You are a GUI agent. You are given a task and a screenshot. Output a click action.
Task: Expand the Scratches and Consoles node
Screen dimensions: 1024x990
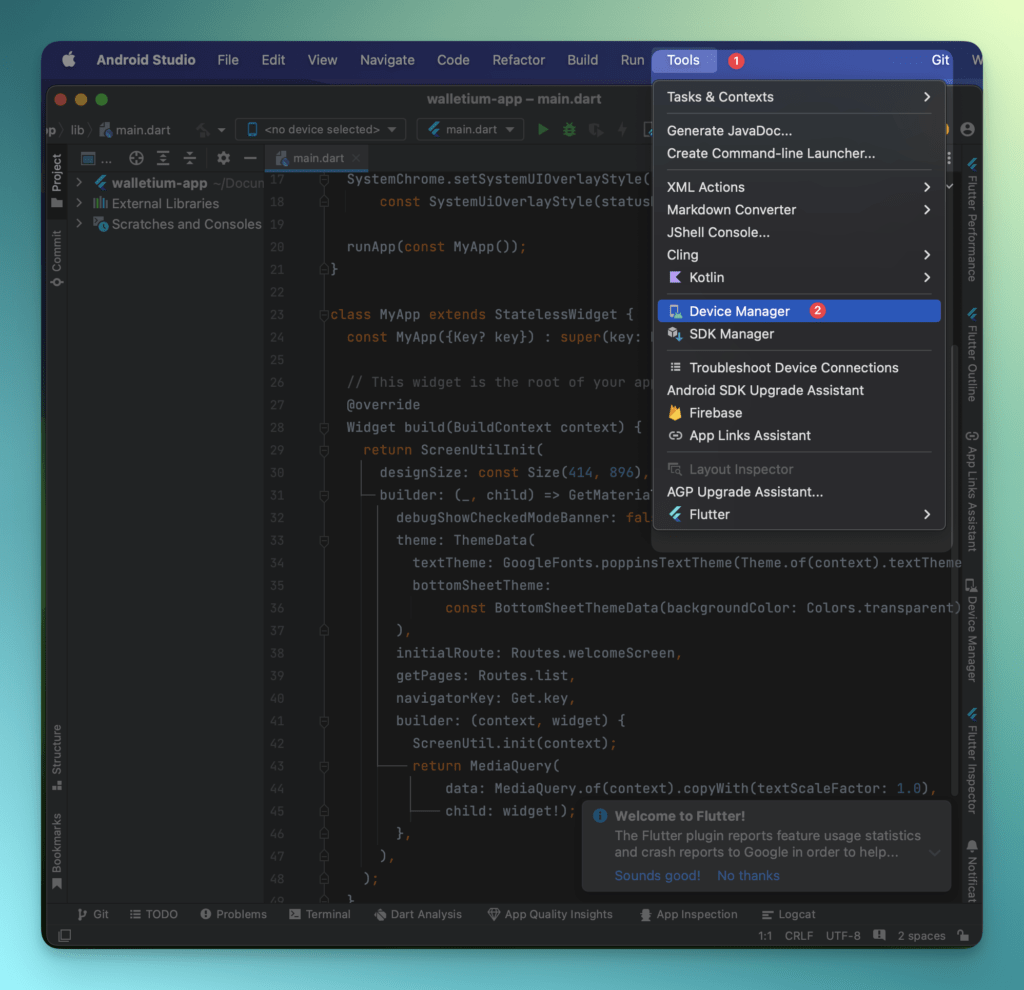point(79,223)
